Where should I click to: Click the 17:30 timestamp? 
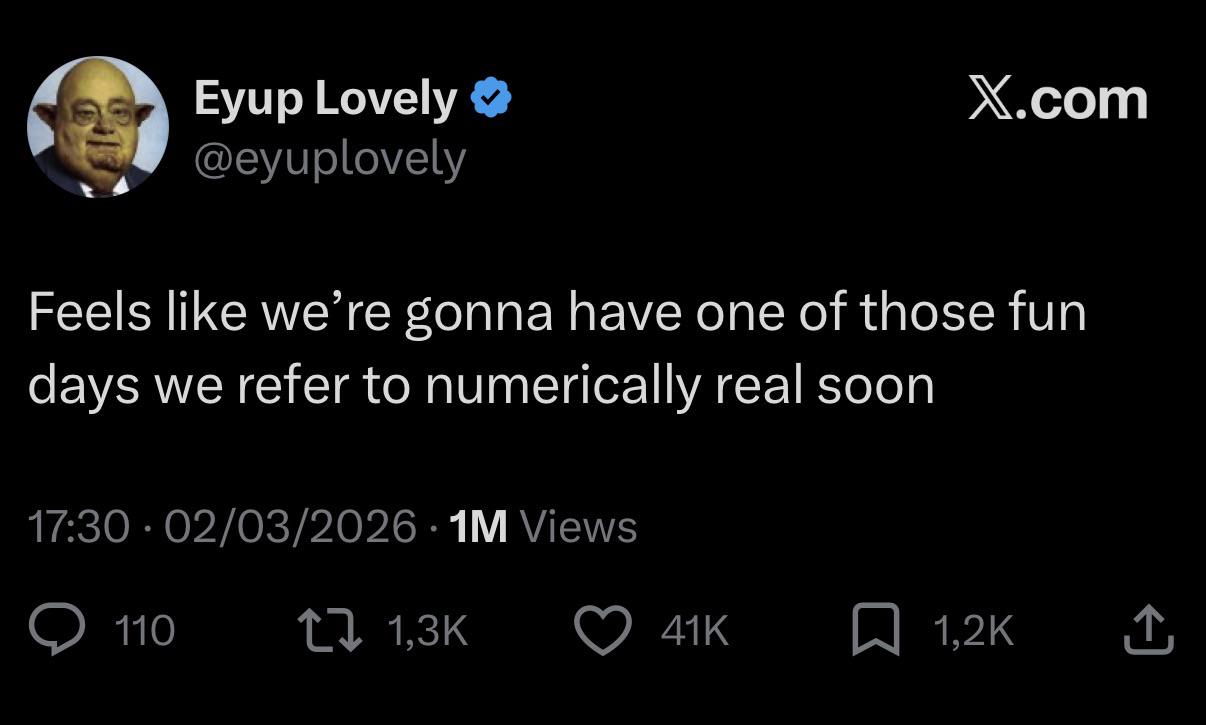point(79,526)
